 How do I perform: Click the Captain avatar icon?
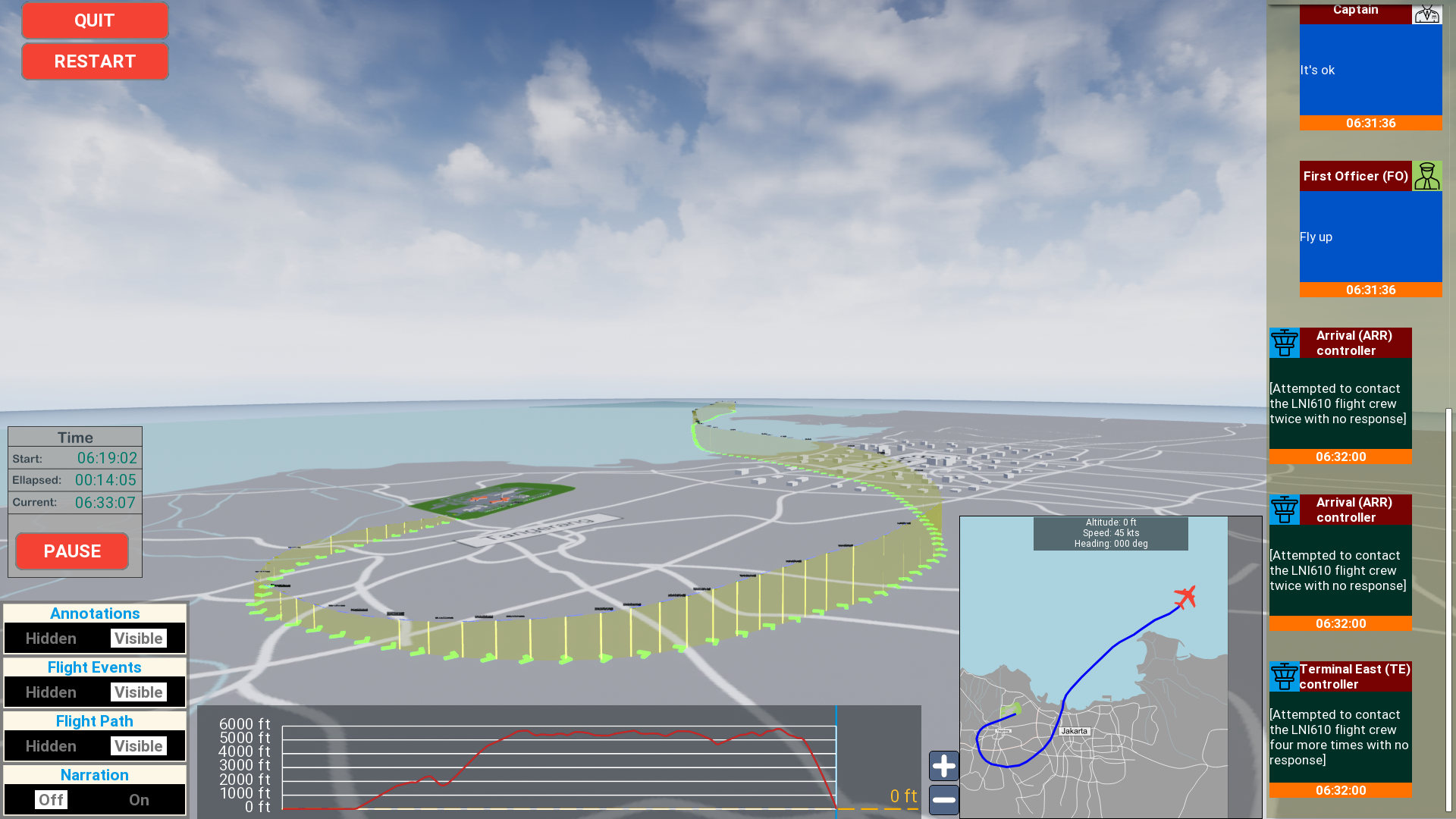(x=1426, y=14)
